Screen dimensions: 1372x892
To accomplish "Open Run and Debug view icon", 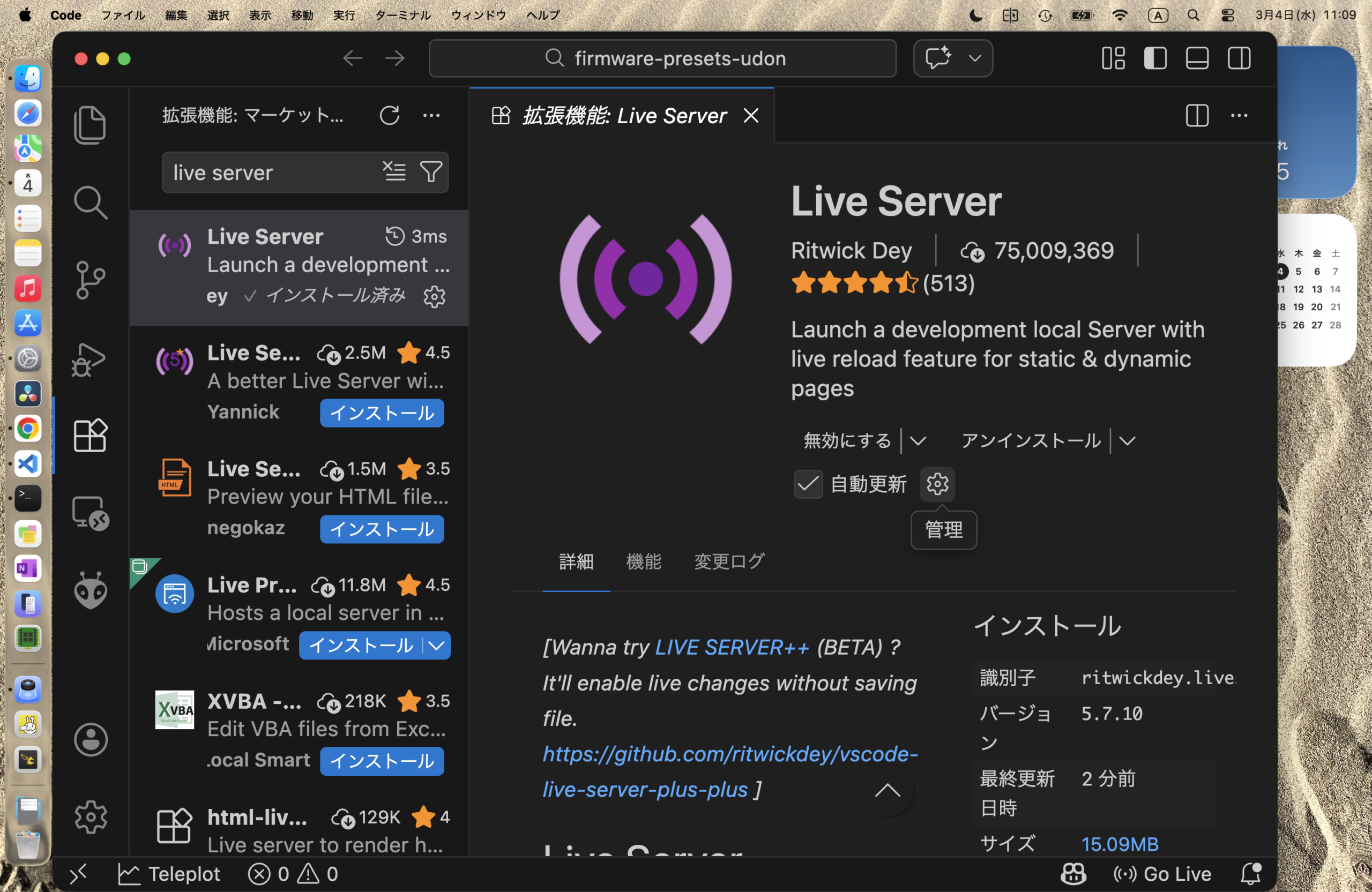I will tap(90, 359).
